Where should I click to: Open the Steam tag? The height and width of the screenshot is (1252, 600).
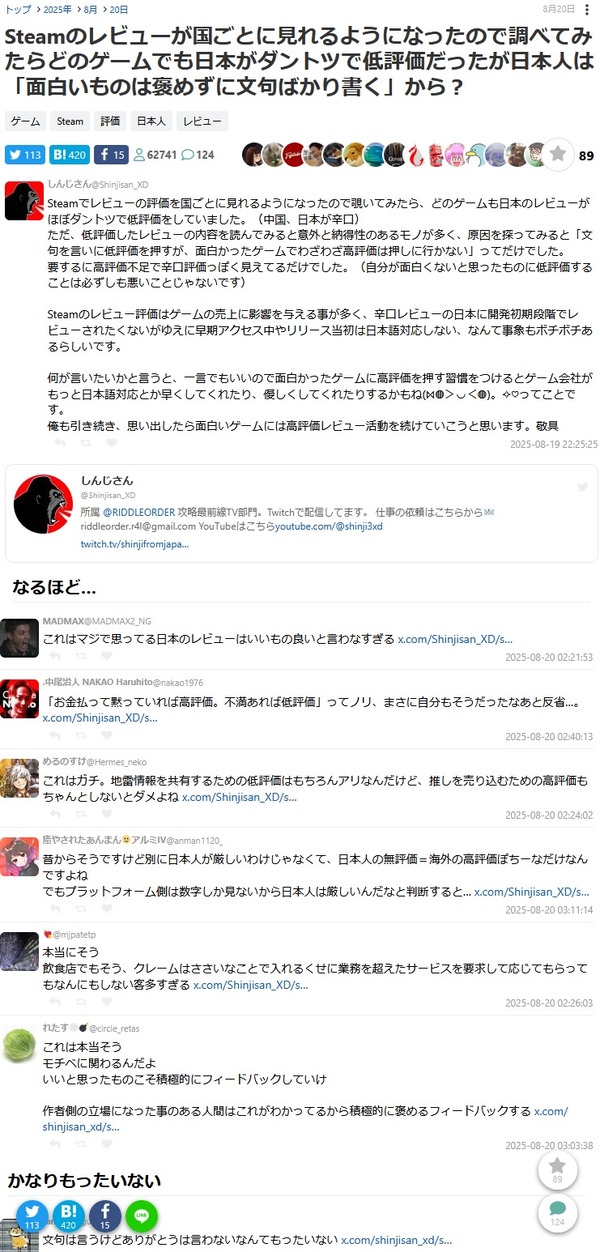[x=70, y=121]
